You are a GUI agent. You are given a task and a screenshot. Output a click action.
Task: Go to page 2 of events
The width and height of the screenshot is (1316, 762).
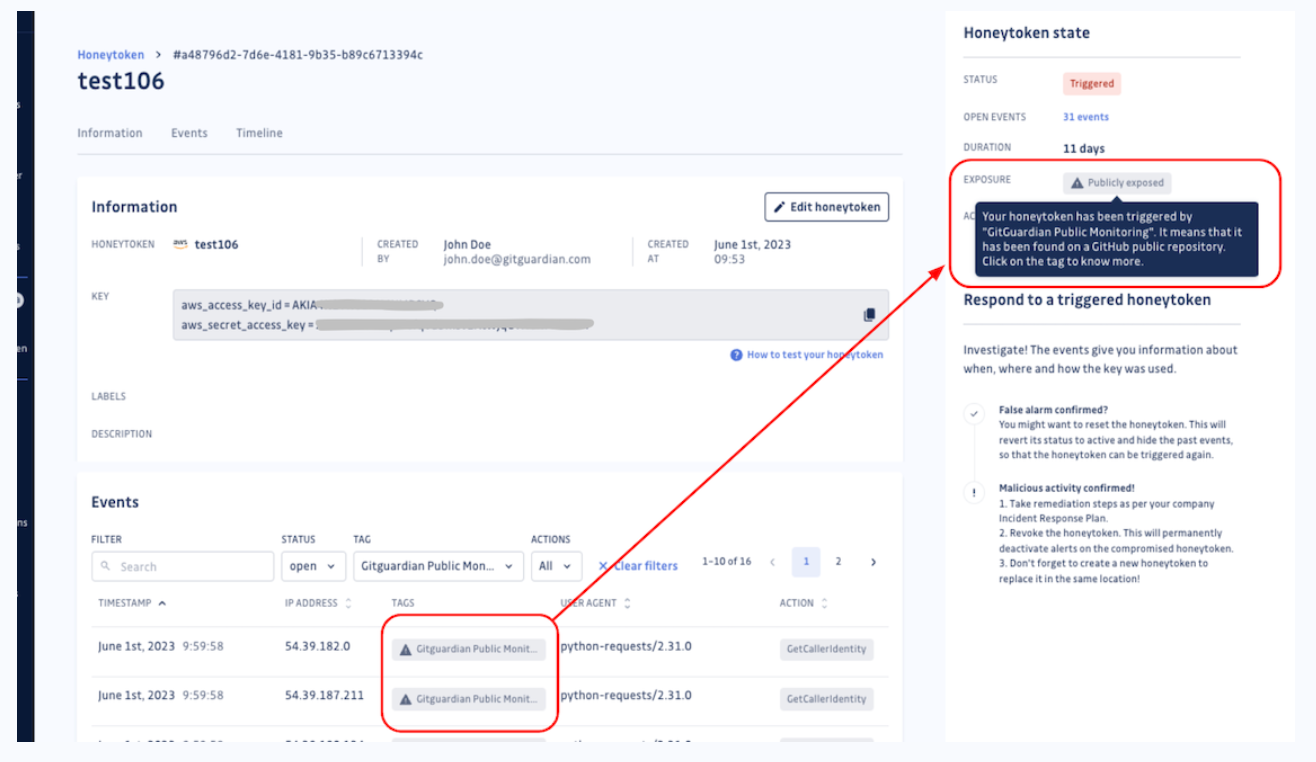839,562
